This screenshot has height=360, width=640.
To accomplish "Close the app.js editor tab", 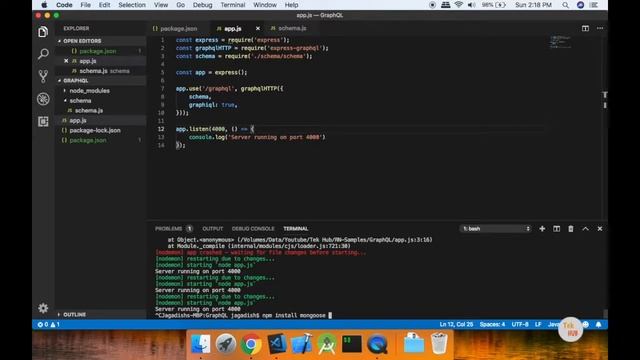I will point(258,29).
